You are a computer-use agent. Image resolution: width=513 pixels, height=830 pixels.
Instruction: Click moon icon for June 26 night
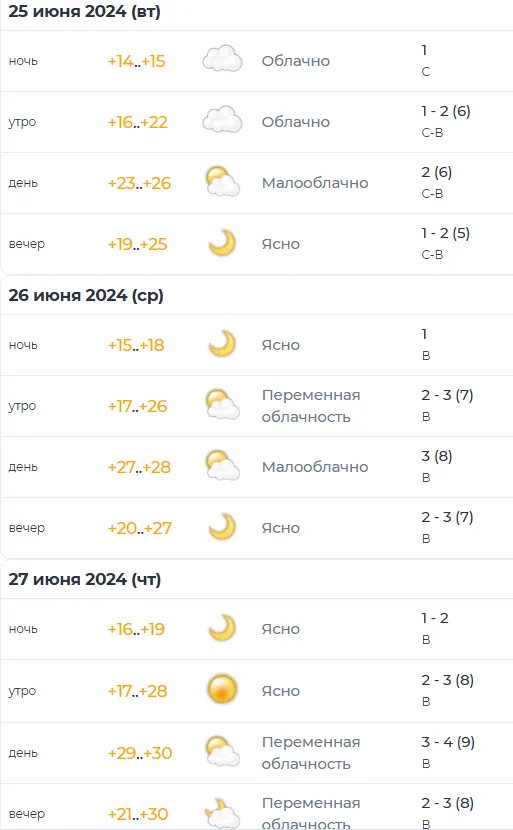(x=222, y=344)
